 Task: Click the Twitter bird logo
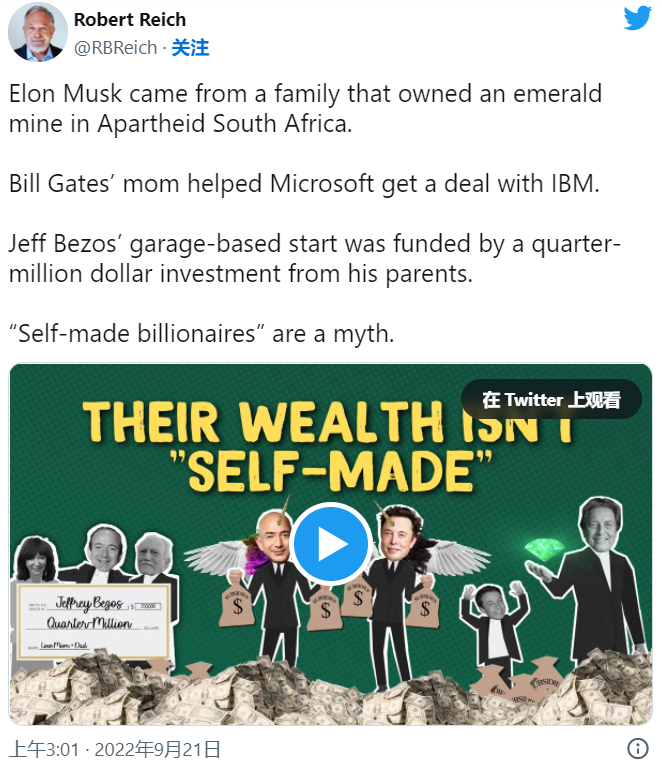click(637, 18)
